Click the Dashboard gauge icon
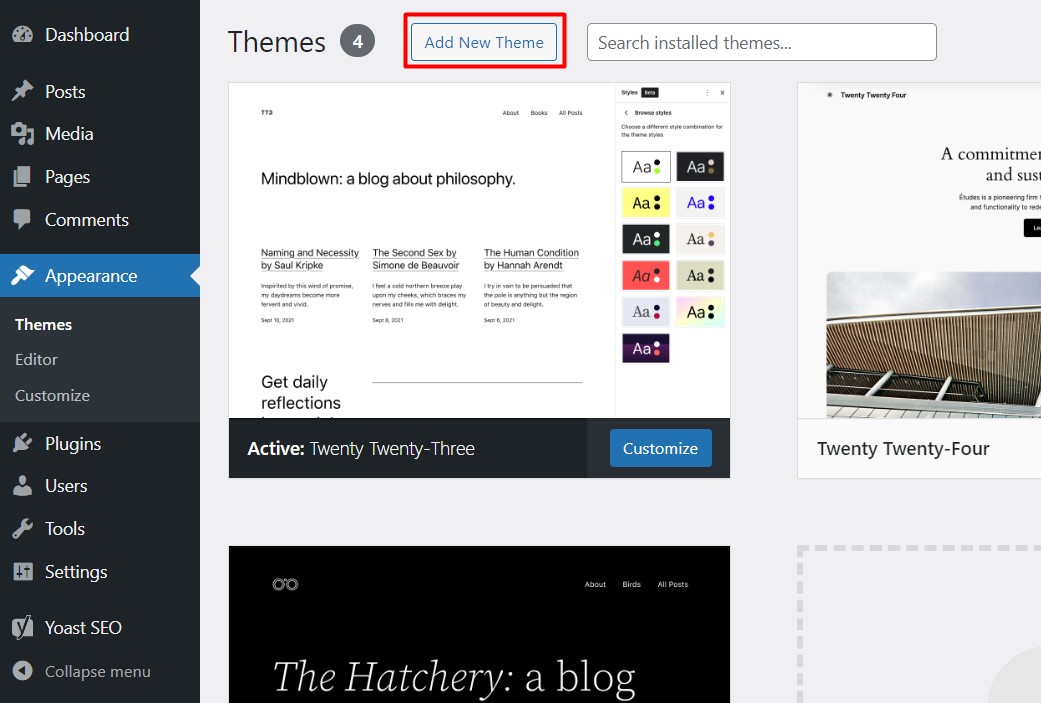1041x703 pixels. pos(23,35)
